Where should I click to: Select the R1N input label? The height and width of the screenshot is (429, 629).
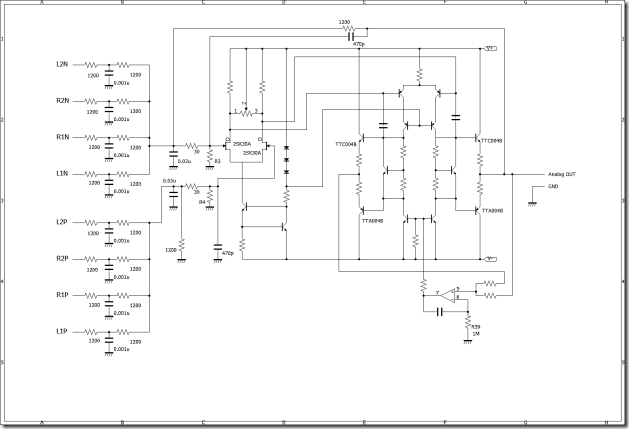click(x=62, y=137)
